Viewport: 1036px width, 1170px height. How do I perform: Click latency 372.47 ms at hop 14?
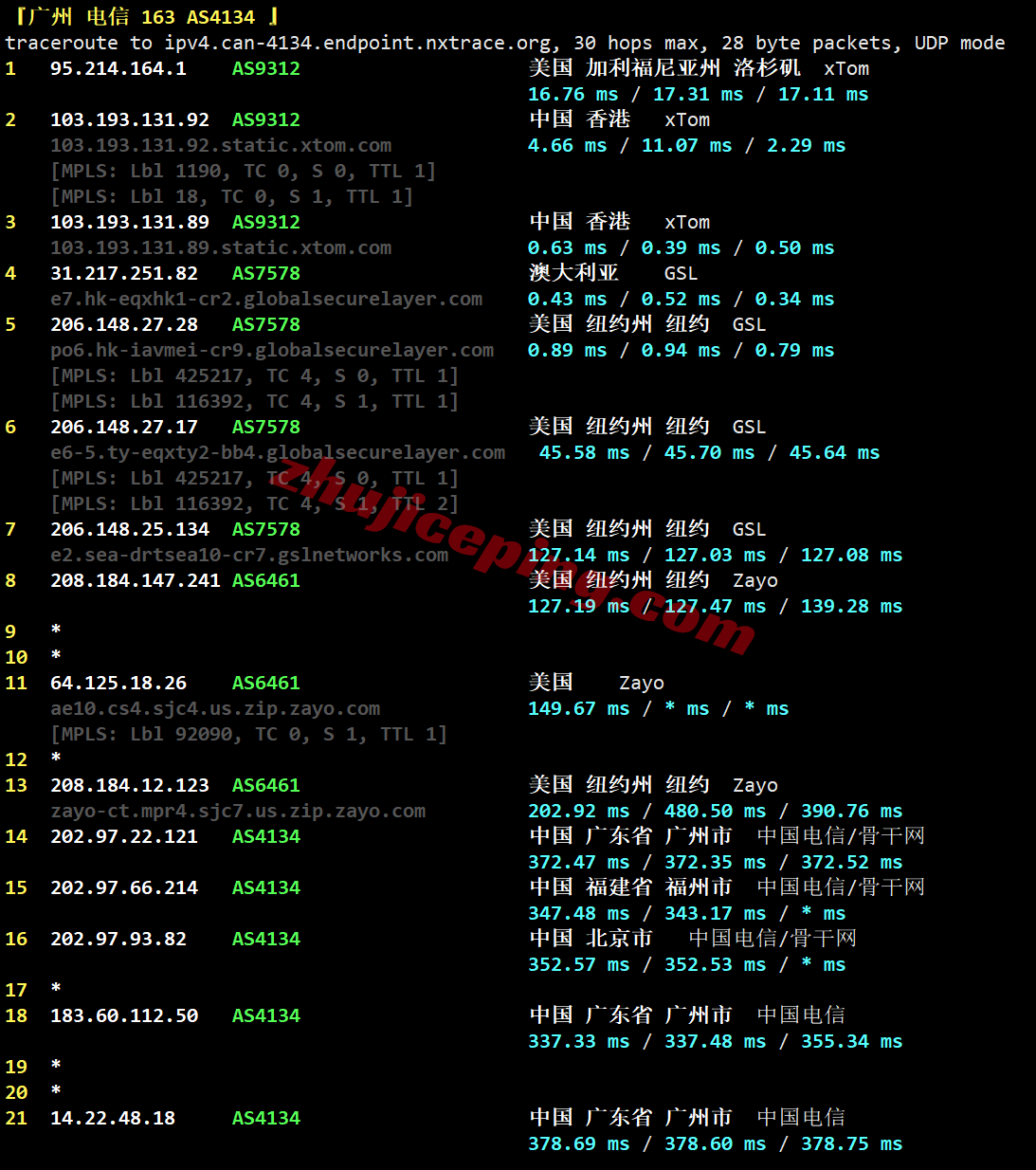point(579,862)
